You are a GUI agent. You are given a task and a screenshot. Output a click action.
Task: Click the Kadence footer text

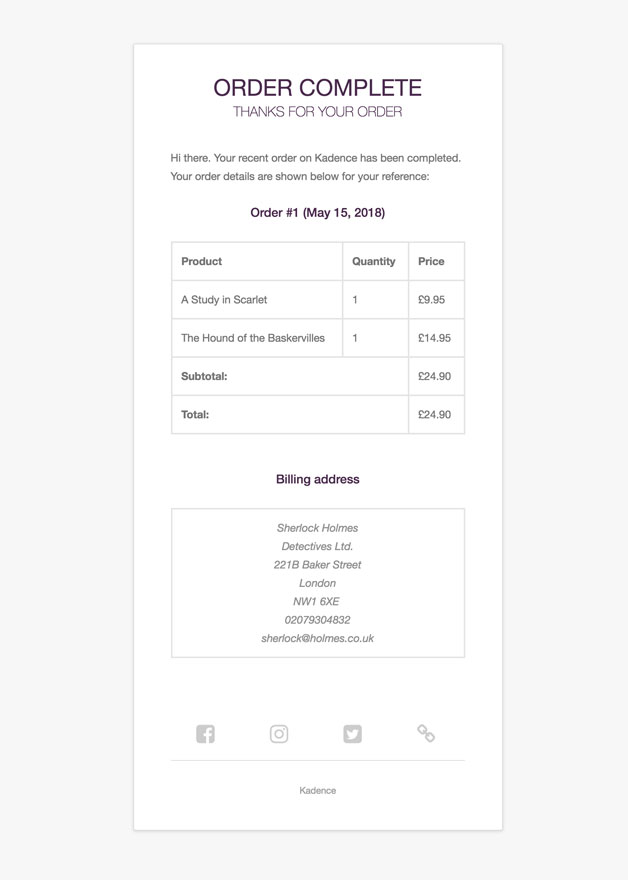(318, 790)
